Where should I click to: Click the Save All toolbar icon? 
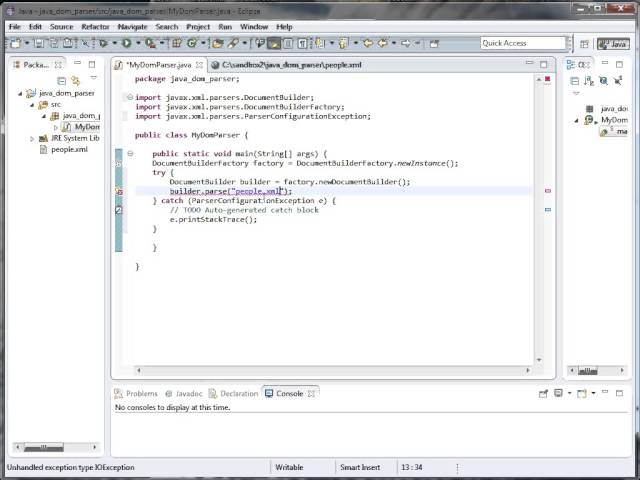tap(53, 43)
